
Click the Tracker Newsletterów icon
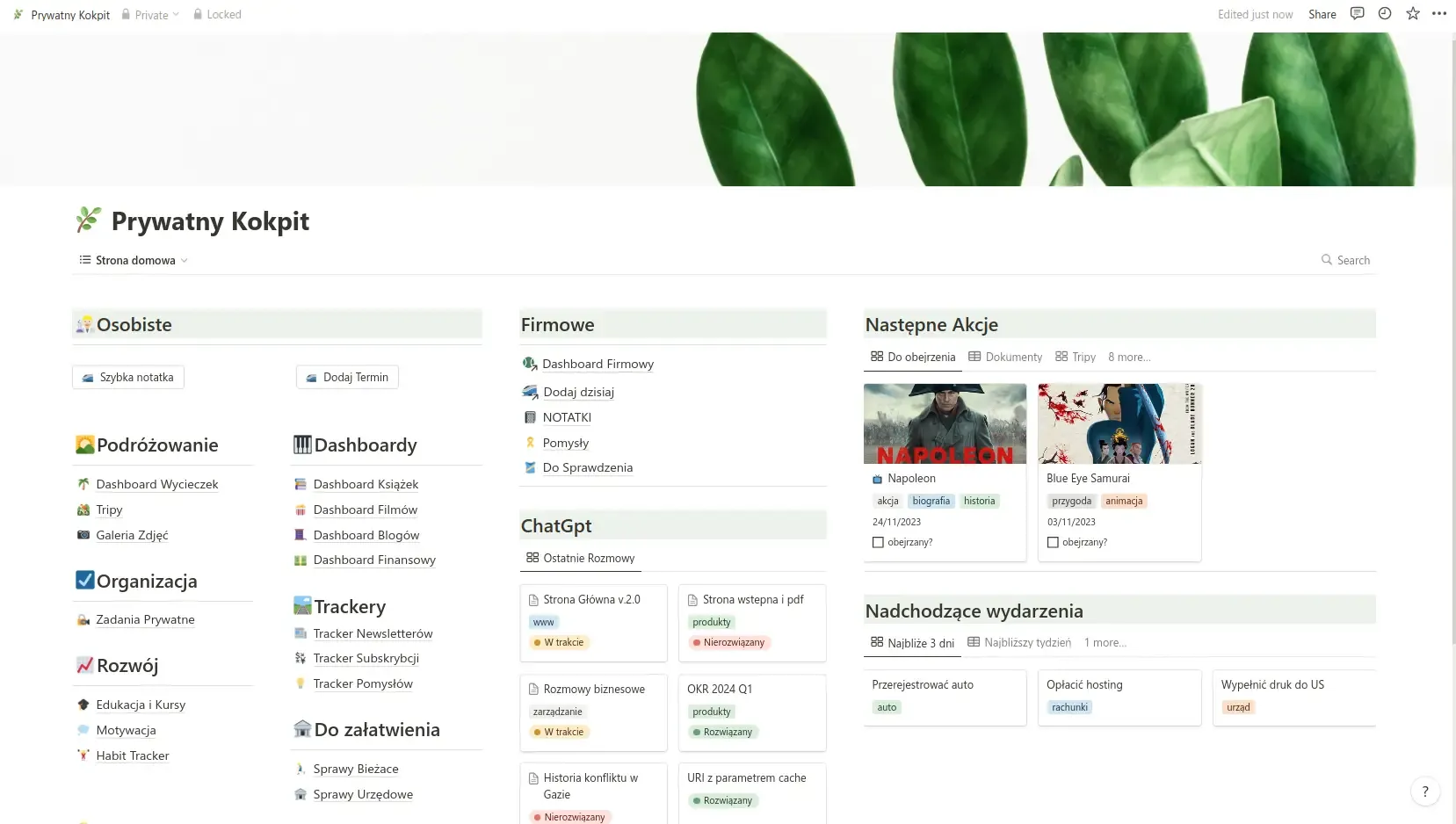coord(301,633)
